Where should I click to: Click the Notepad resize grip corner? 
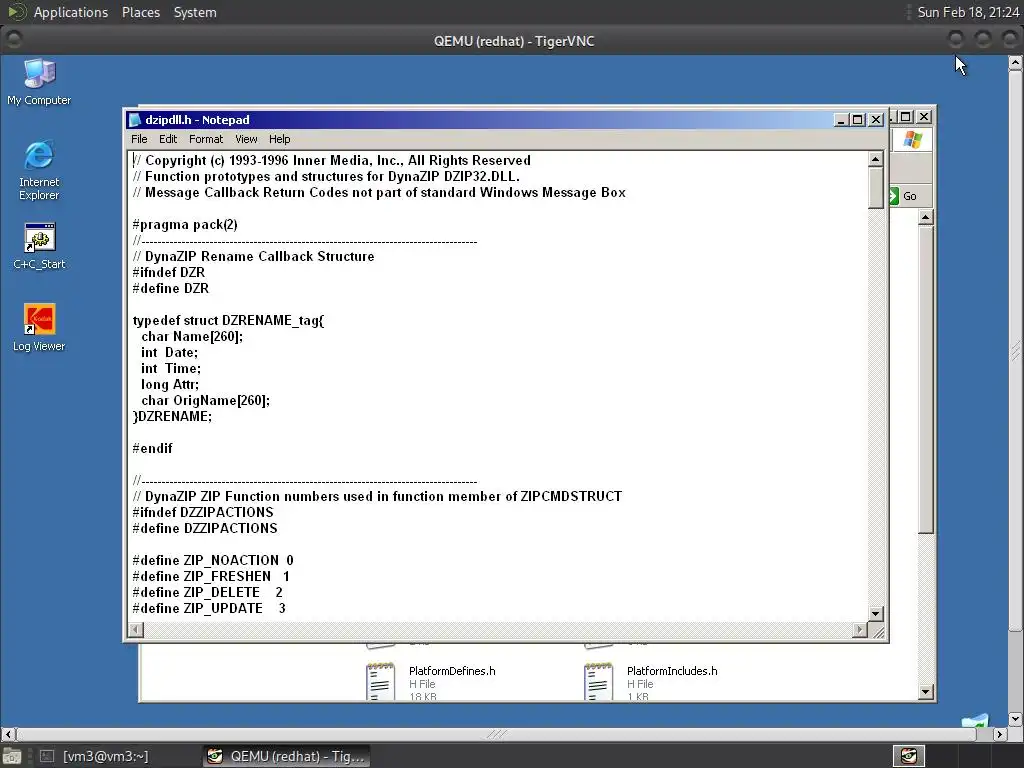coord(878,630)
